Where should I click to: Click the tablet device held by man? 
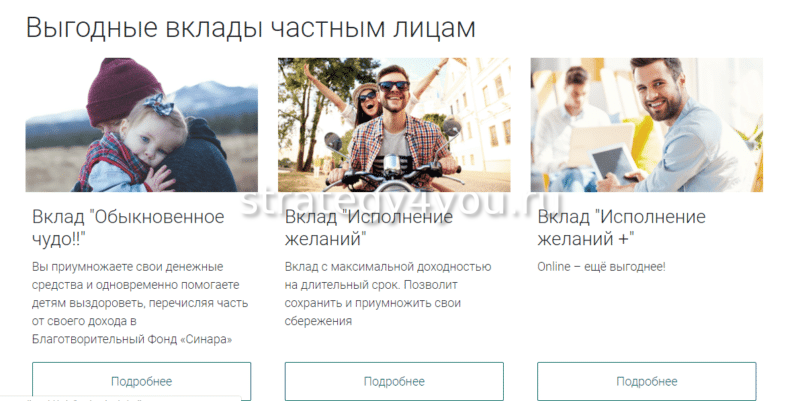pyautogui.click(x=614, y=163)
